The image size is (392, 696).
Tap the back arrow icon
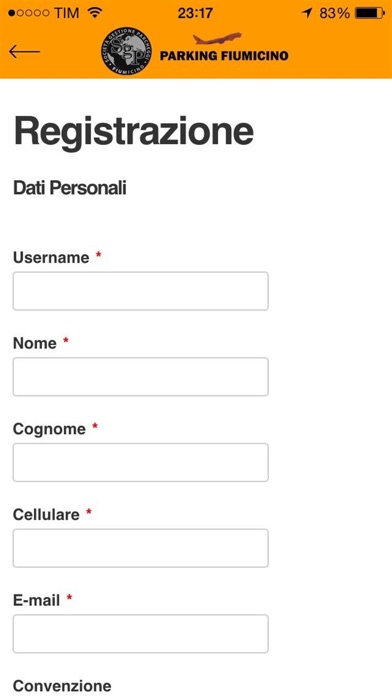pyautogui.click(x=24, y=51)
